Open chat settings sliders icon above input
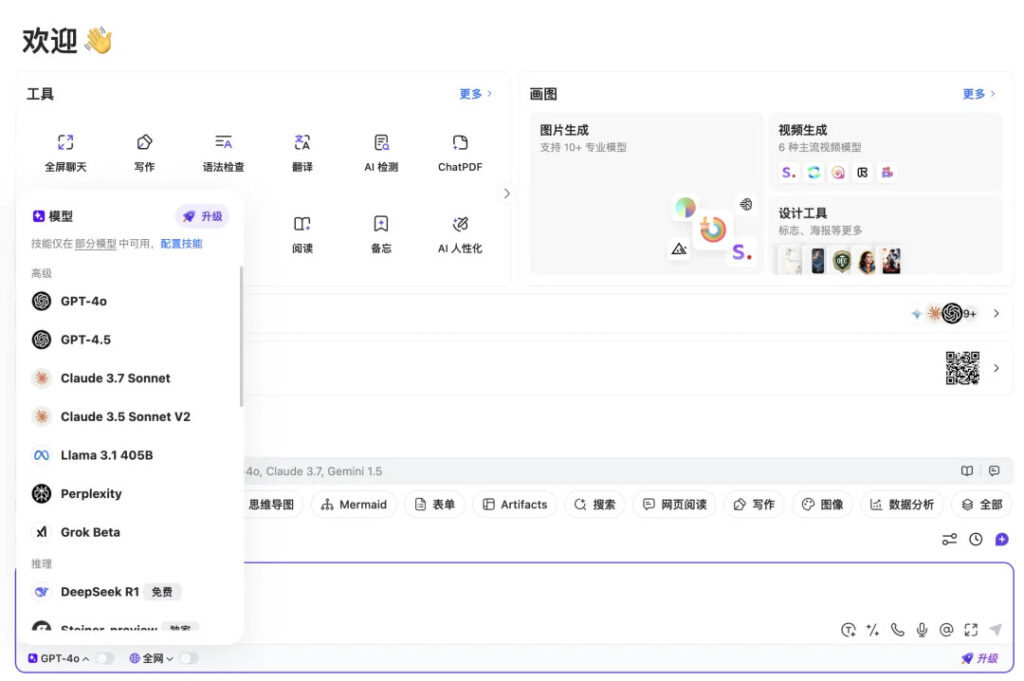 [x=949, y=539]
